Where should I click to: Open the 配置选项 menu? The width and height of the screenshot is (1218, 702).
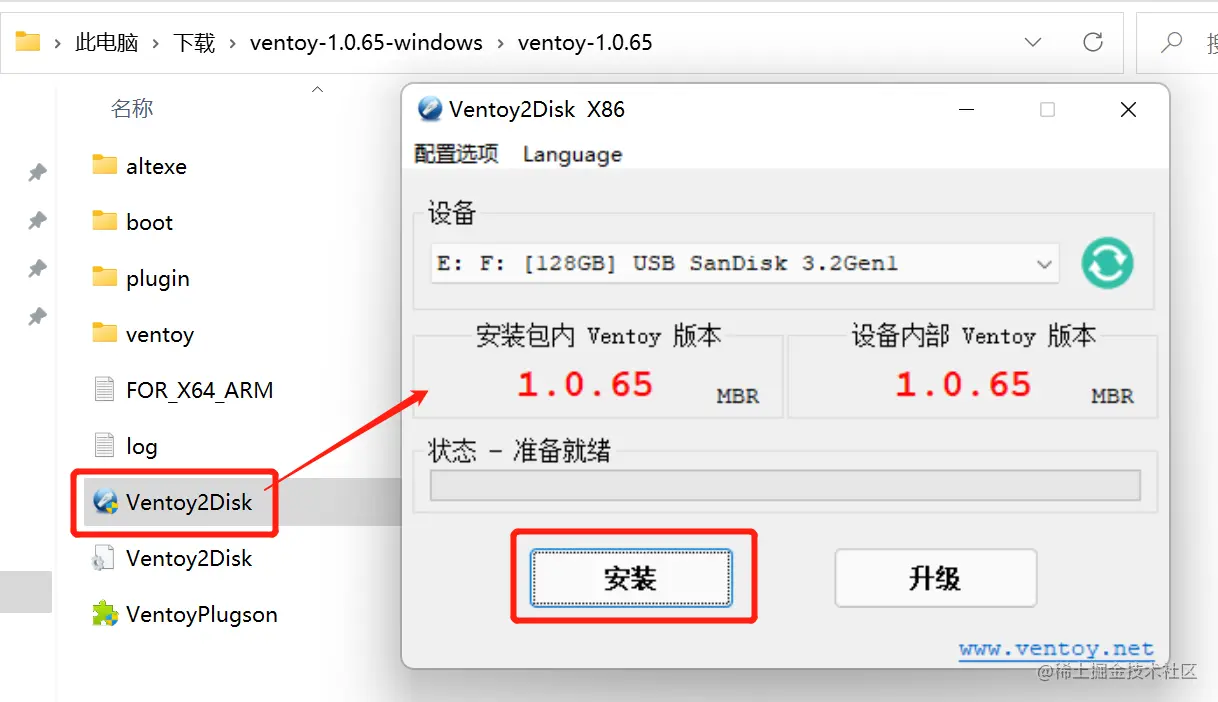click(x=456, y=154)
